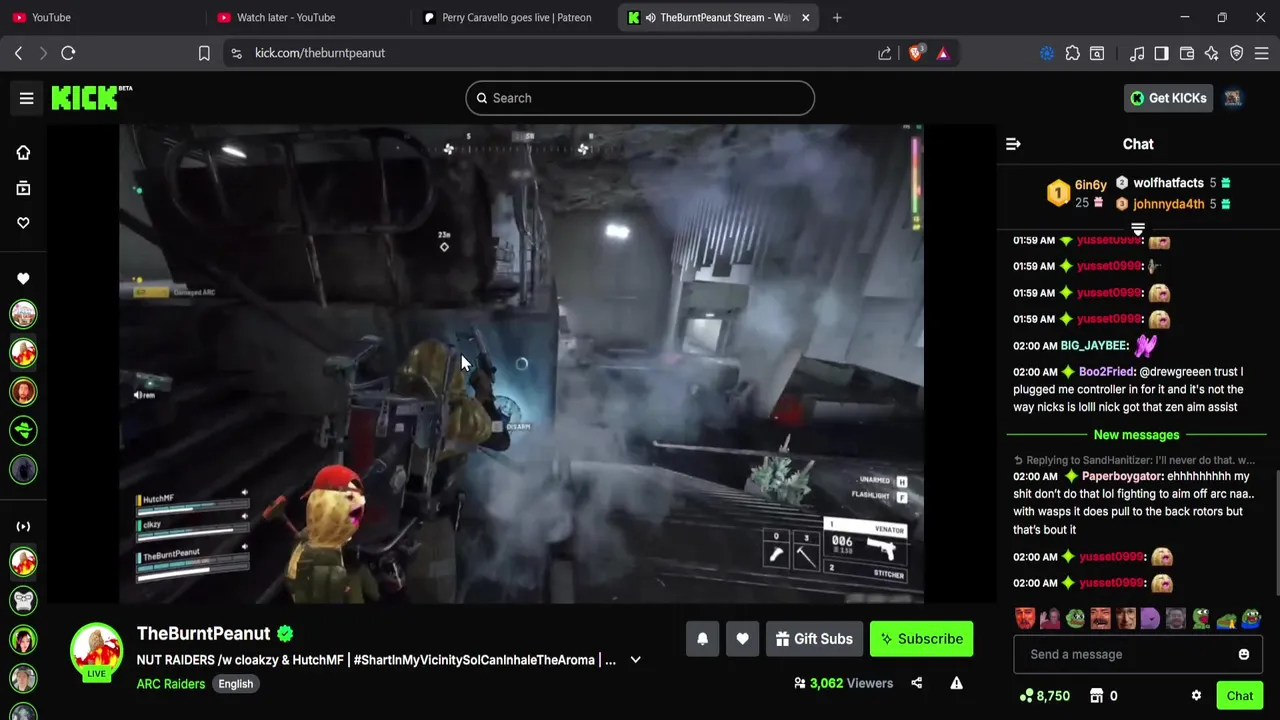The height and width of the screenshot is (720, 1280).
Task: Toggle the browser sidebar panel icon
Action: pyautogui.click(x=1161, y=53)
